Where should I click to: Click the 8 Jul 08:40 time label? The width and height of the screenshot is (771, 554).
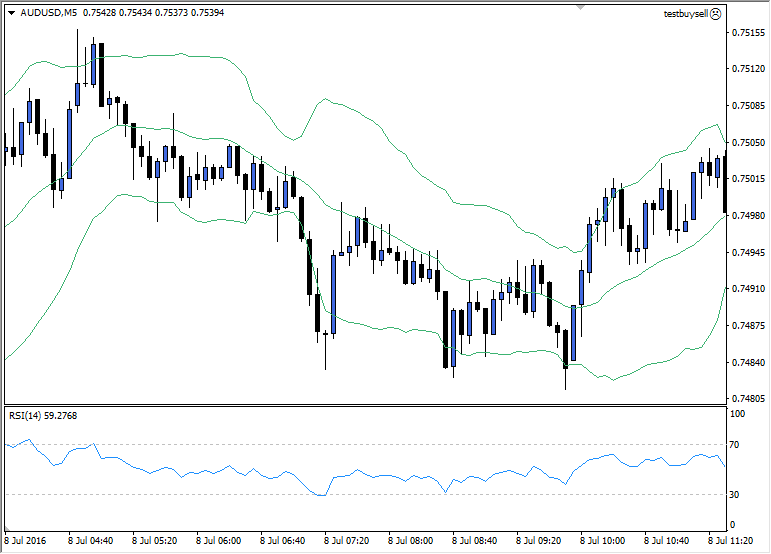coord(476,541)
